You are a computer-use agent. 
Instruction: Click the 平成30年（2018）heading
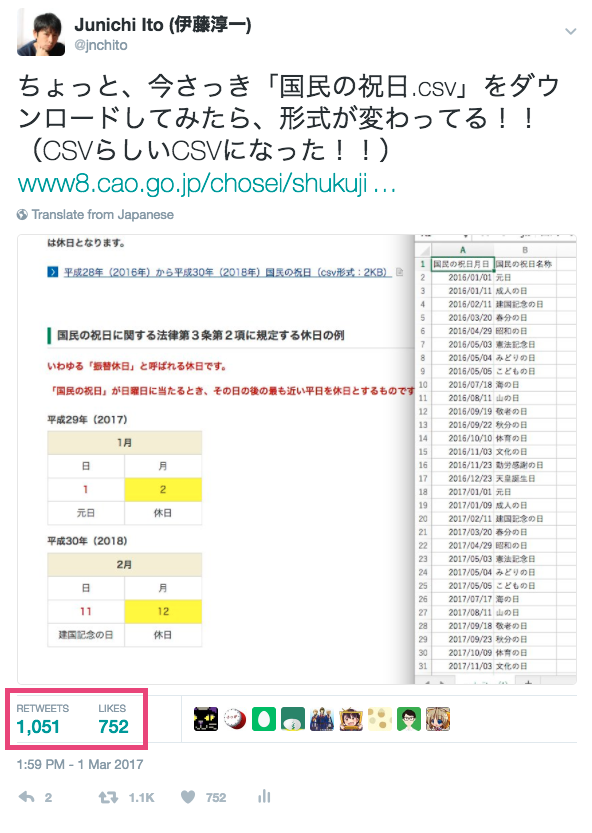tap(88, 541)
